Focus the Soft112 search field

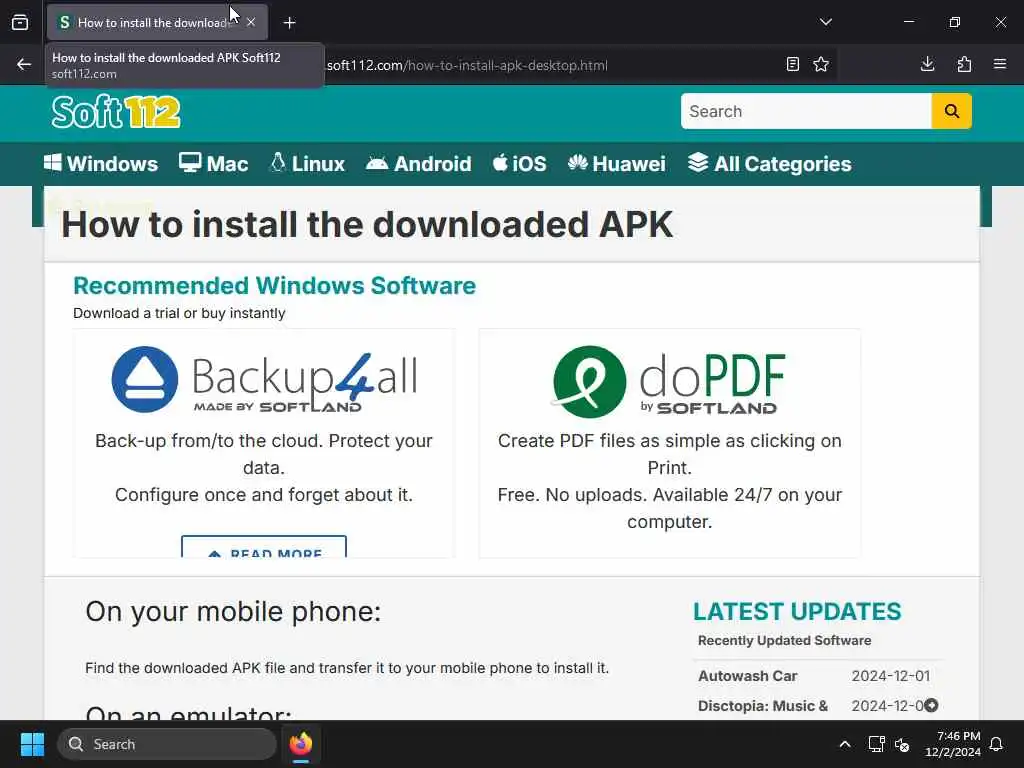coord(806,111)
